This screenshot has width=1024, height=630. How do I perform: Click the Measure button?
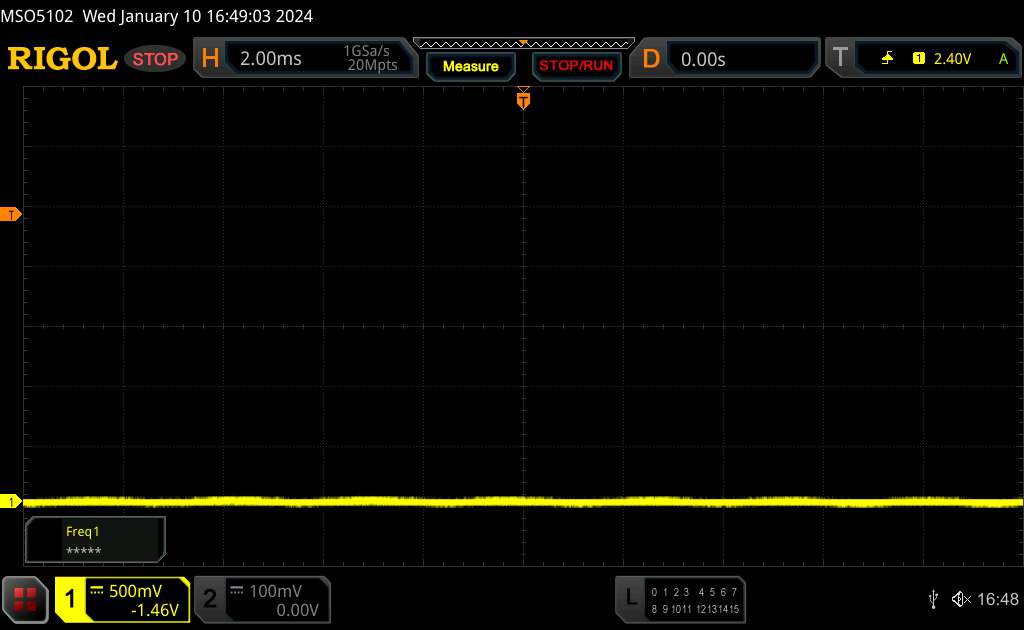(471, 66)
